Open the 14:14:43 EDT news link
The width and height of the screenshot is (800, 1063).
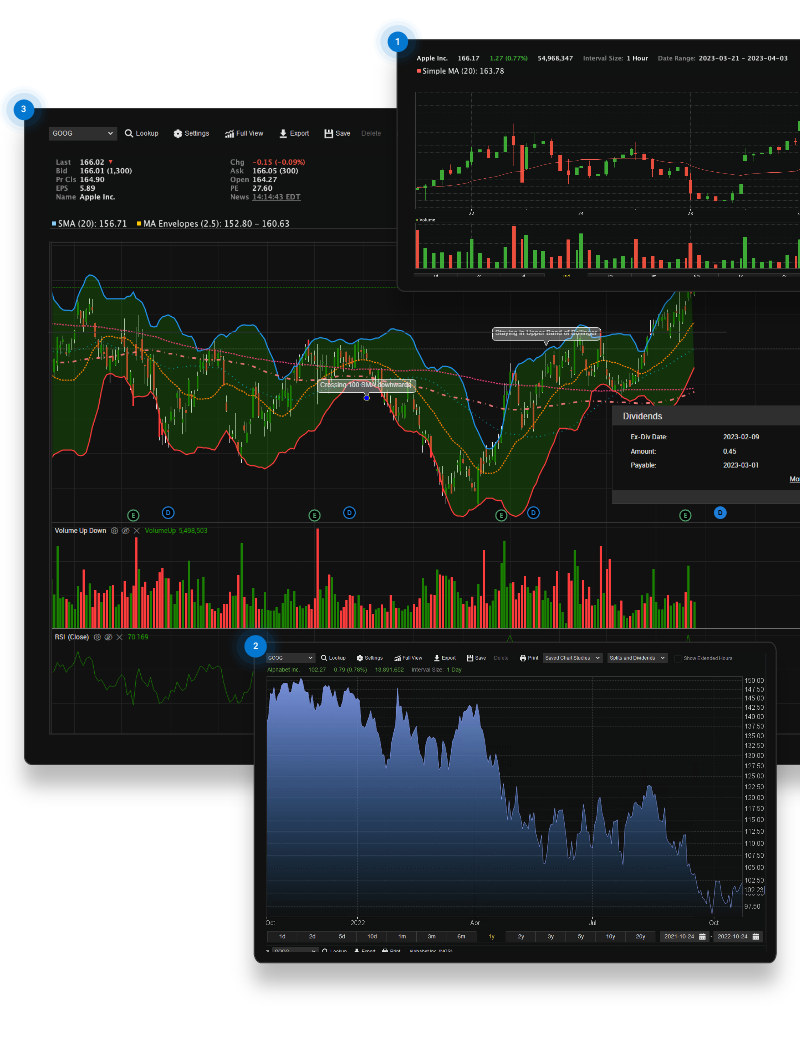tap(278, 197)
